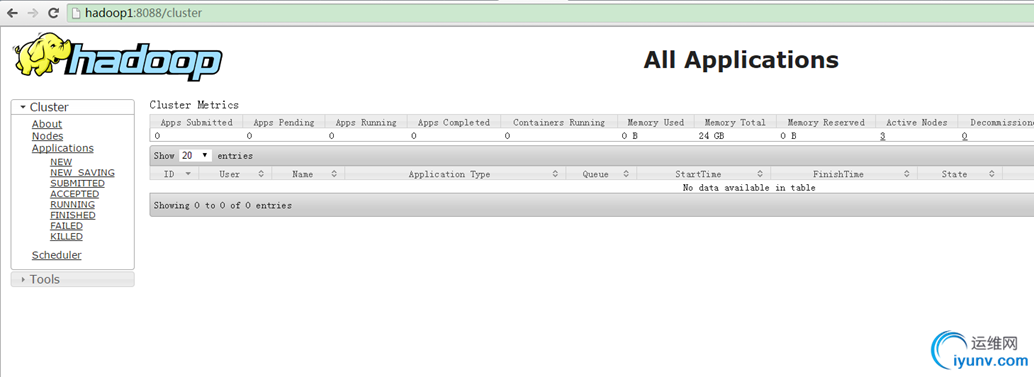Image resolution: width=1034 pixels, height=377 pixels.
Task: Open the Show entries count dropdown
Action: click(195, 156)
